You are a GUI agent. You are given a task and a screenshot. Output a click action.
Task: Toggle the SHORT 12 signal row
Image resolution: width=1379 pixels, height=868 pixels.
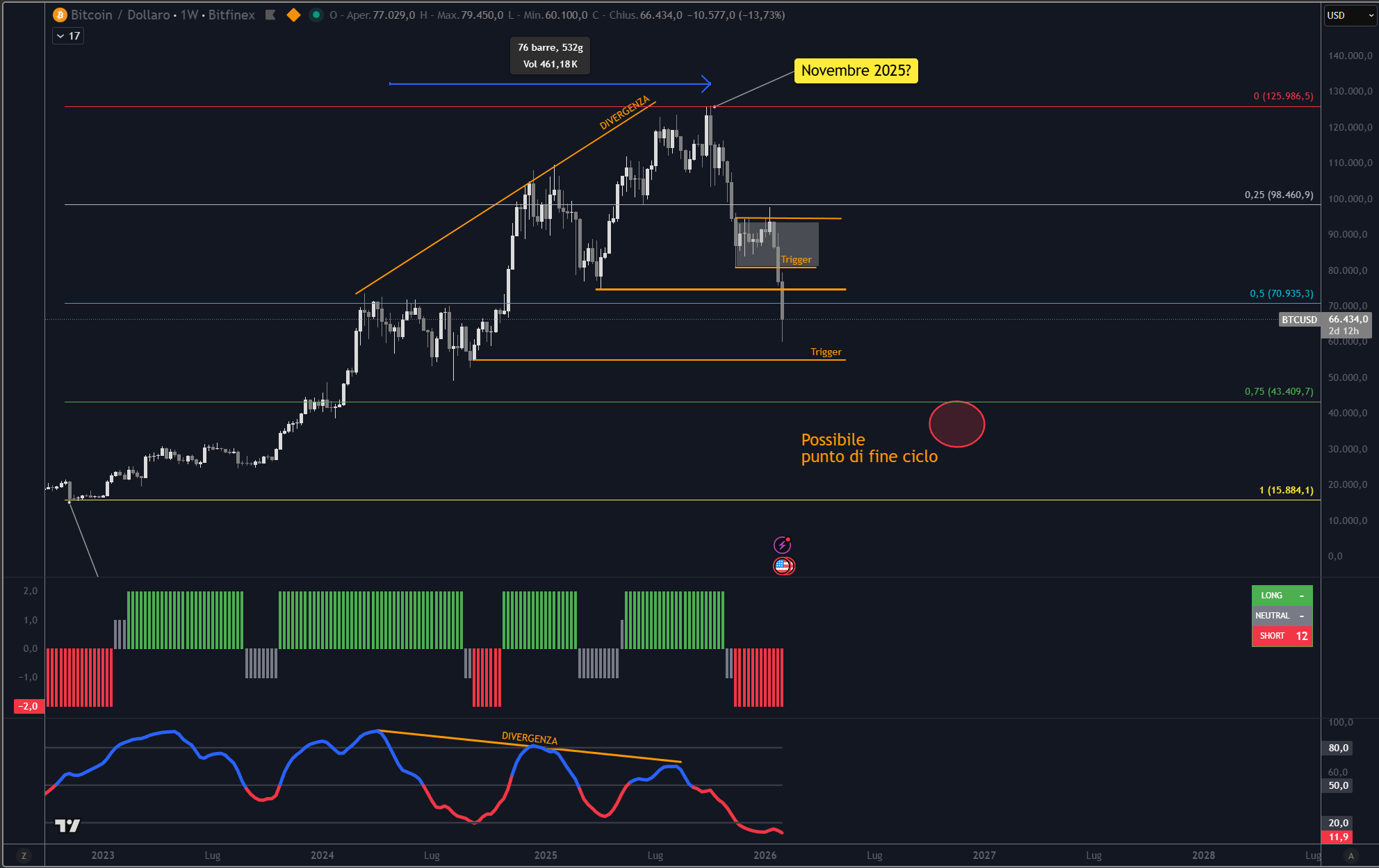1282,636
